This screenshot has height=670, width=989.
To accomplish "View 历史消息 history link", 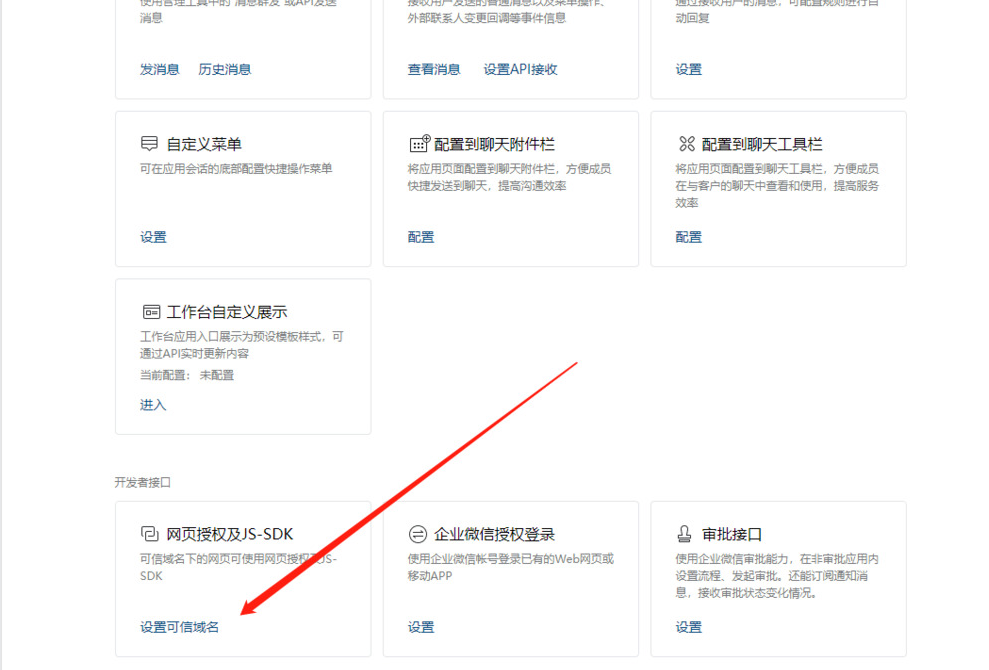I will point(224,69).
